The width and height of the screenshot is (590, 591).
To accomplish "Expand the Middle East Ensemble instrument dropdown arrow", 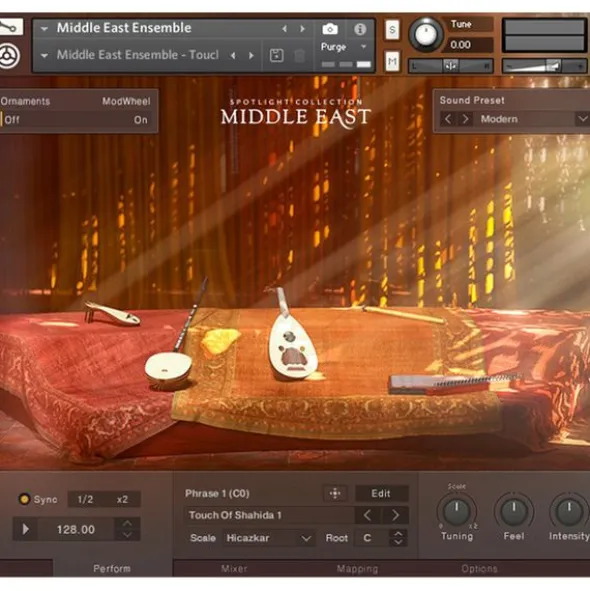I will coord(44,29).
